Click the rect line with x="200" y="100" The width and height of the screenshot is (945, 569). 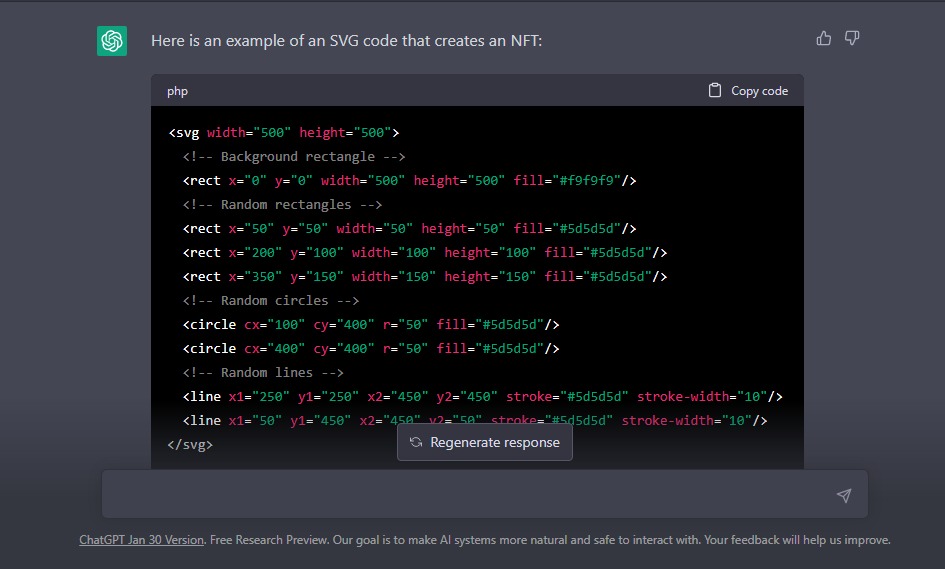point(425,253)
